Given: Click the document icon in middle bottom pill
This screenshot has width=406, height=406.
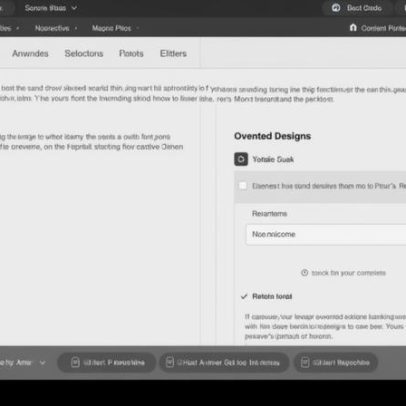Looking at the screenshot, I should coord(170,362).
